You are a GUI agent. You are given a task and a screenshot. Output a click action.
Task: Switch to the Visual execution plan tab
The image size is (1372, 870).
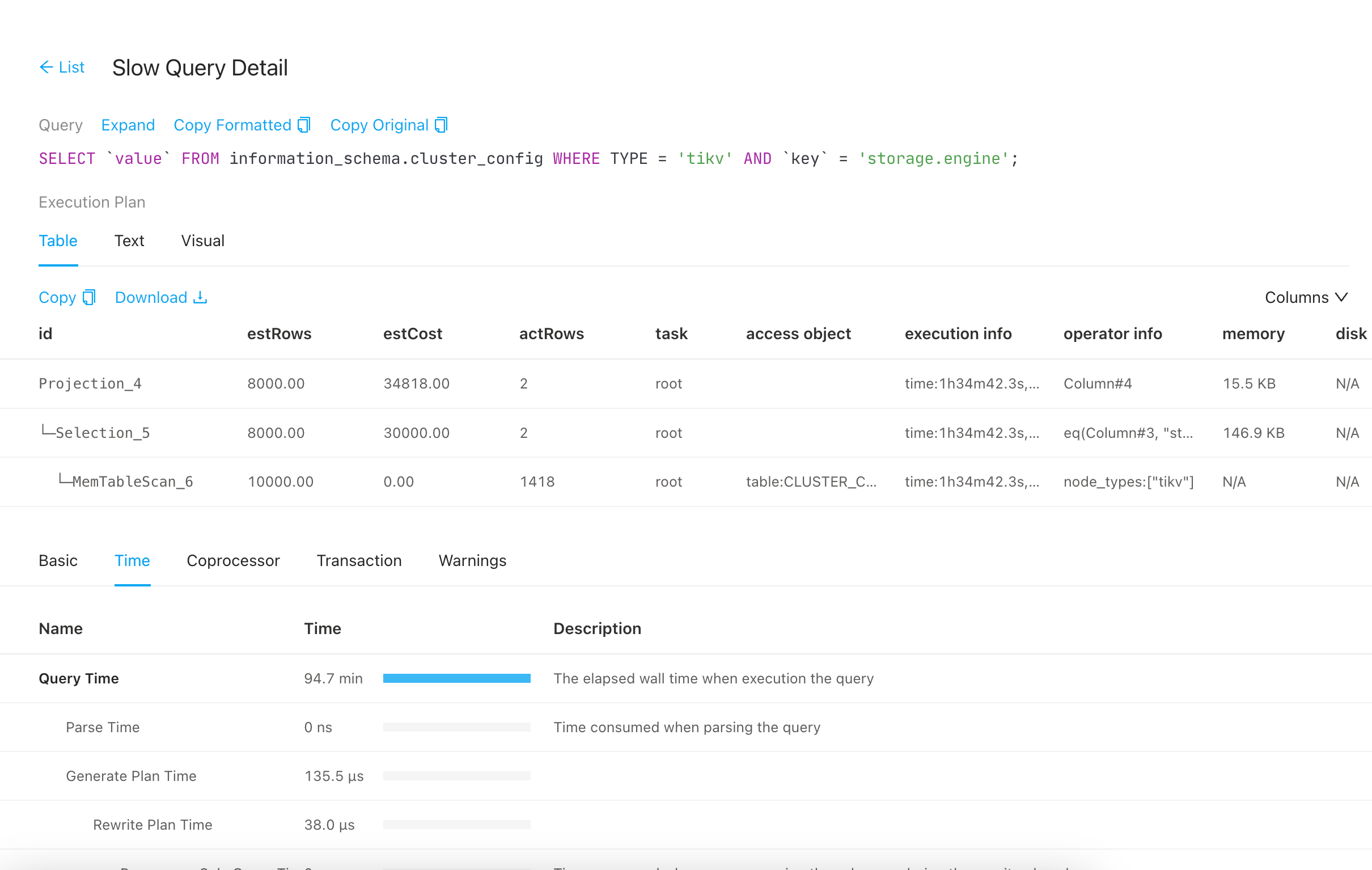click(x=202, y=240)
